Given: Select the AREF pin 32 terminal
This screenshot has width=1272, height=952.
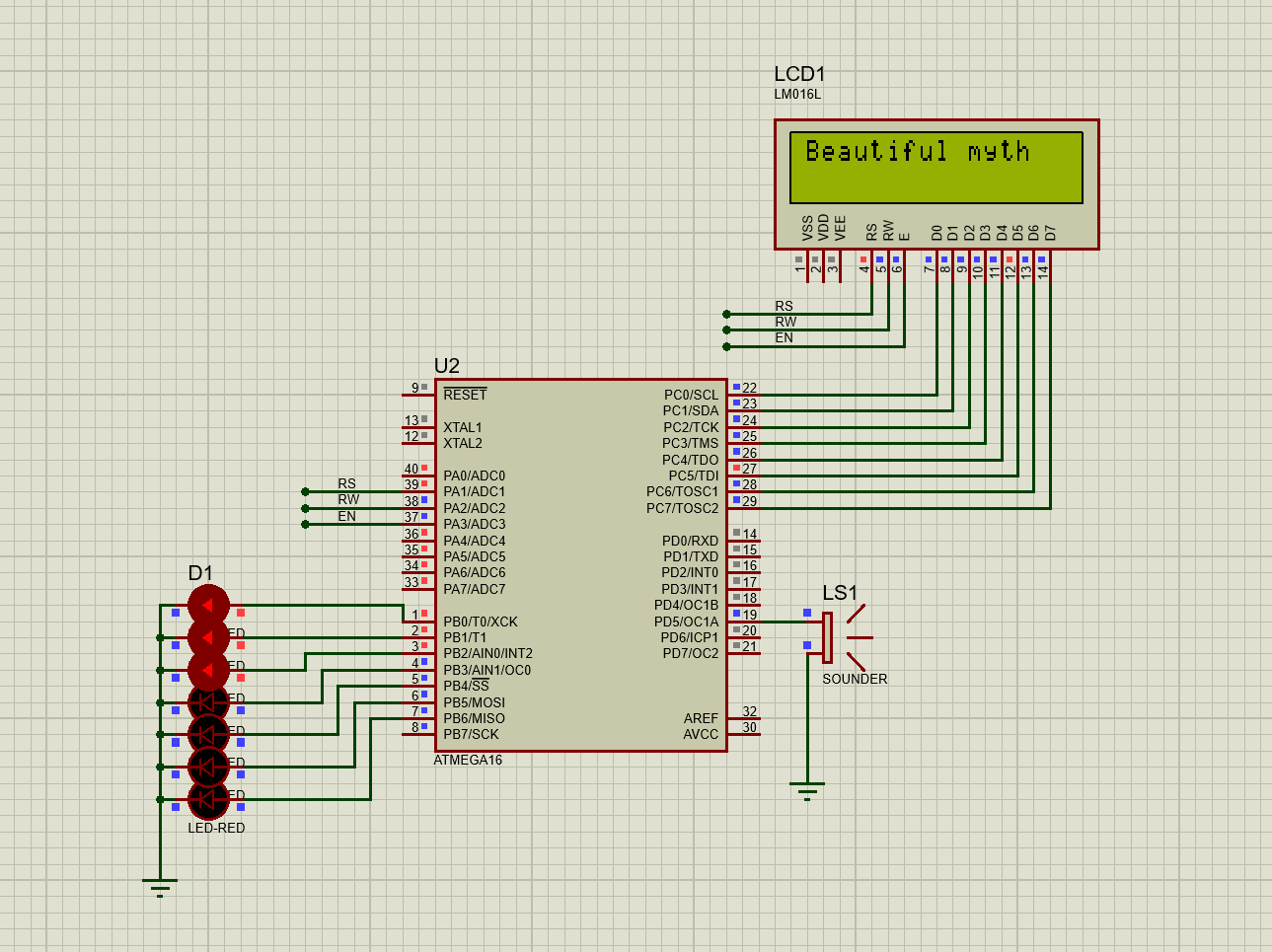Looking at the screenshot, I should (750, 719).
